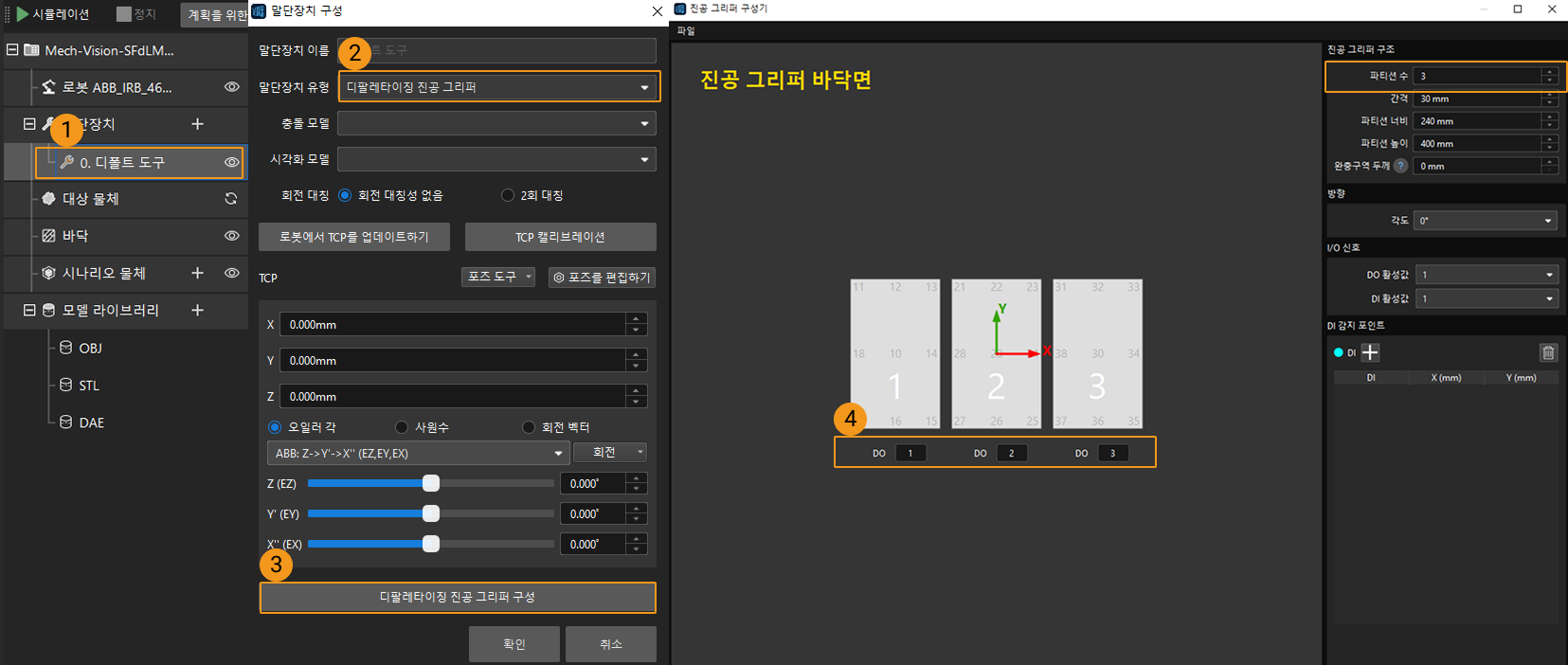Collapse the 모델 라이브러리 tree node
The image size is (1568, 665).
(29, 310)
